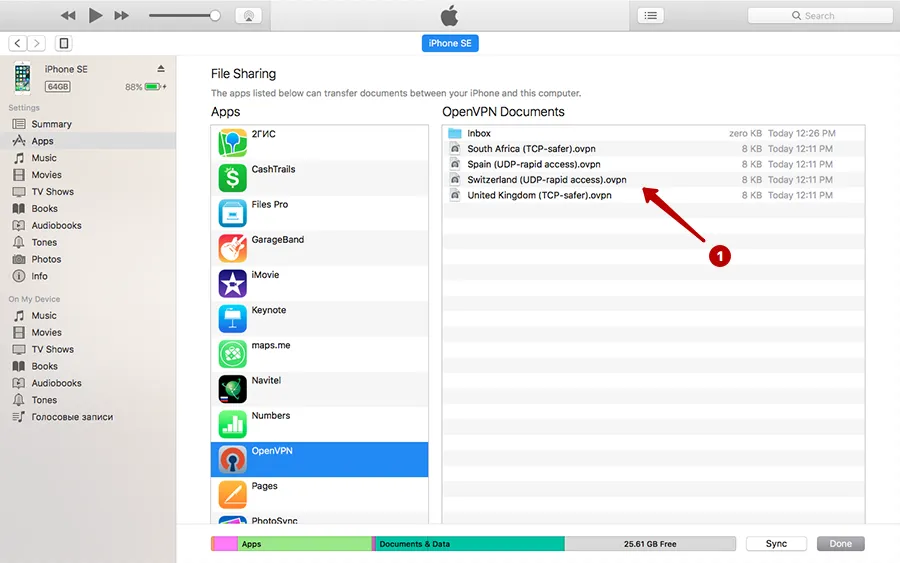Select Spain (UDP-rapid access).ovpn file
Viewport: 900px width, 563px height.
pos(653,164)
